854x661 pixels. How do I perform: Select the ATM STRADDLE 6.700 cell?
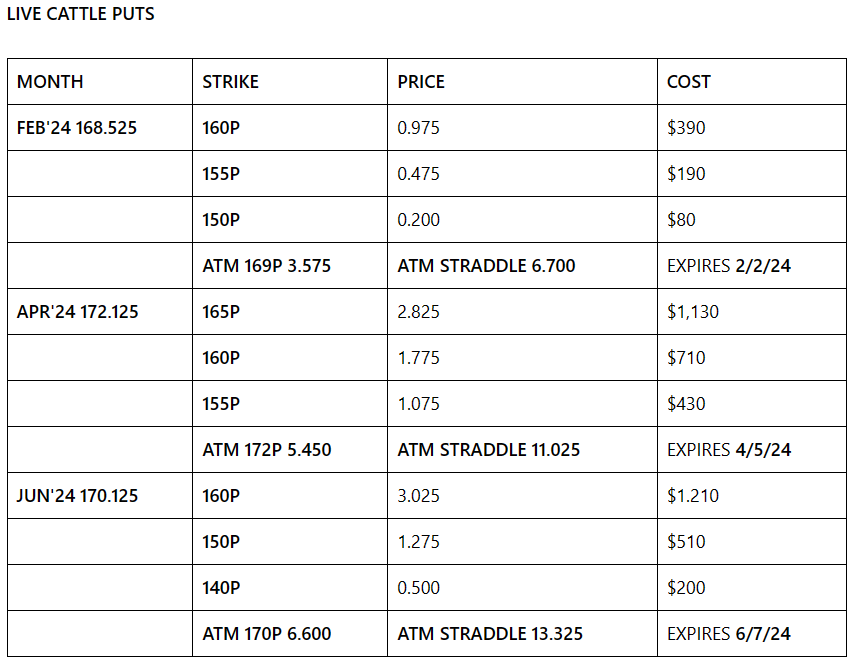click(x=486, y=266)
